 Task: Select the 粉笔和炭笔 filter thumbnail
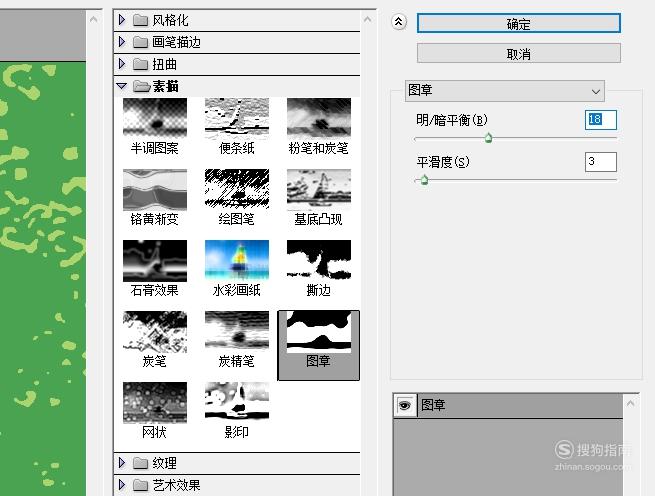coord(319,118)
